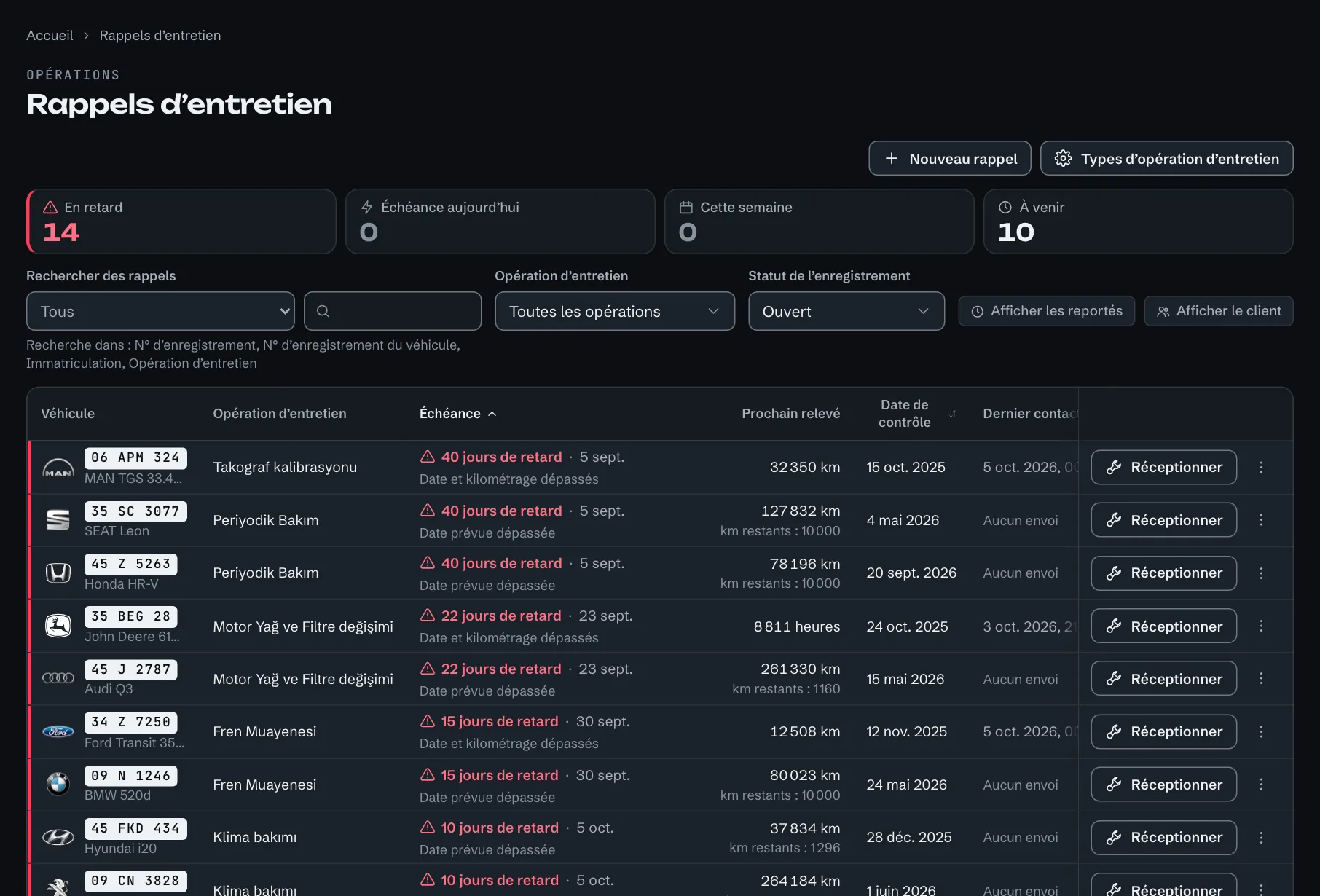Click Réceptionner for Audi Q3 row
This screenshot has width=1320, height=896.
pos(1164,678)
